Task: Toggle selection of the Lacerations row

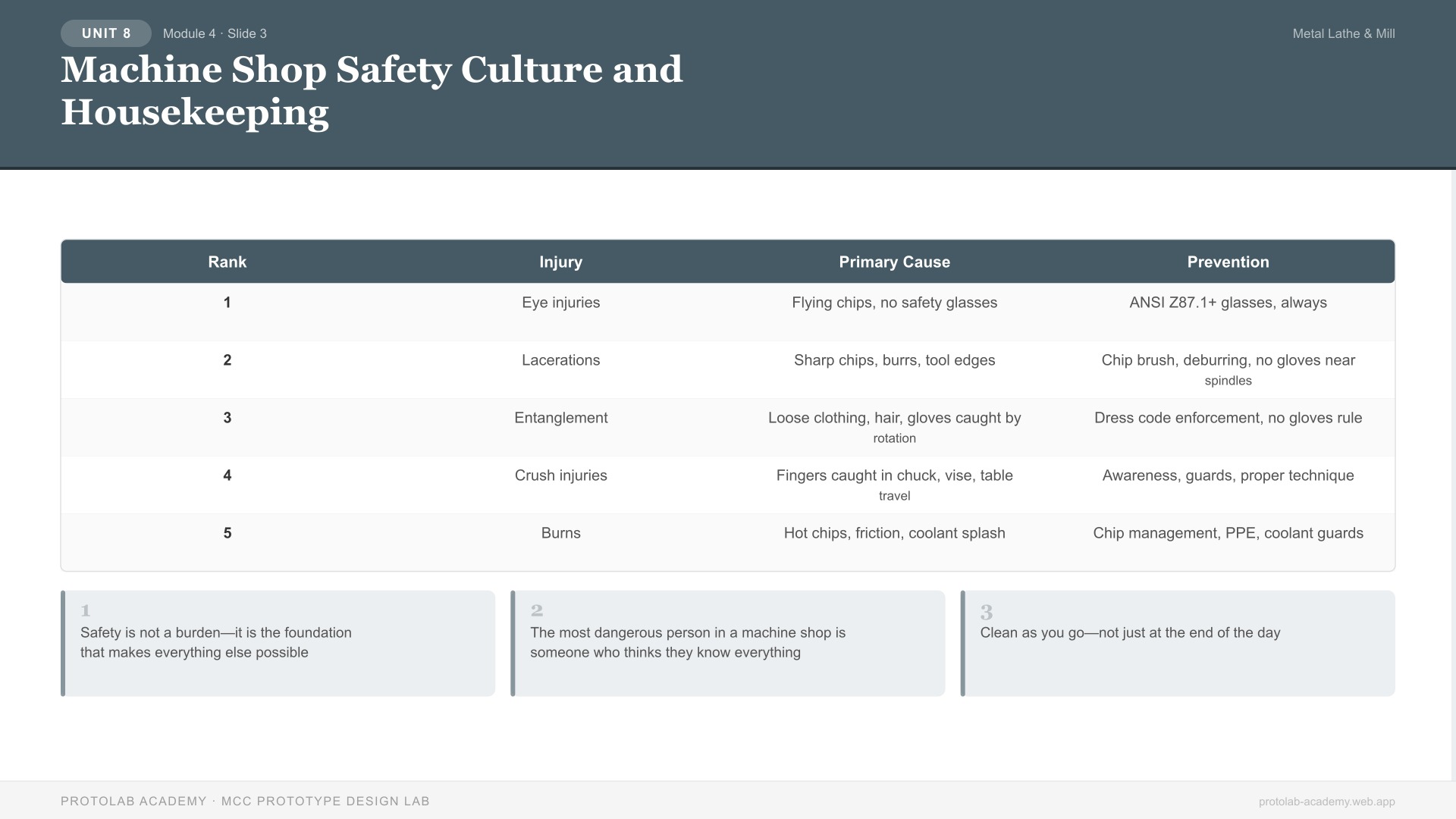Action: coord(561,360)
